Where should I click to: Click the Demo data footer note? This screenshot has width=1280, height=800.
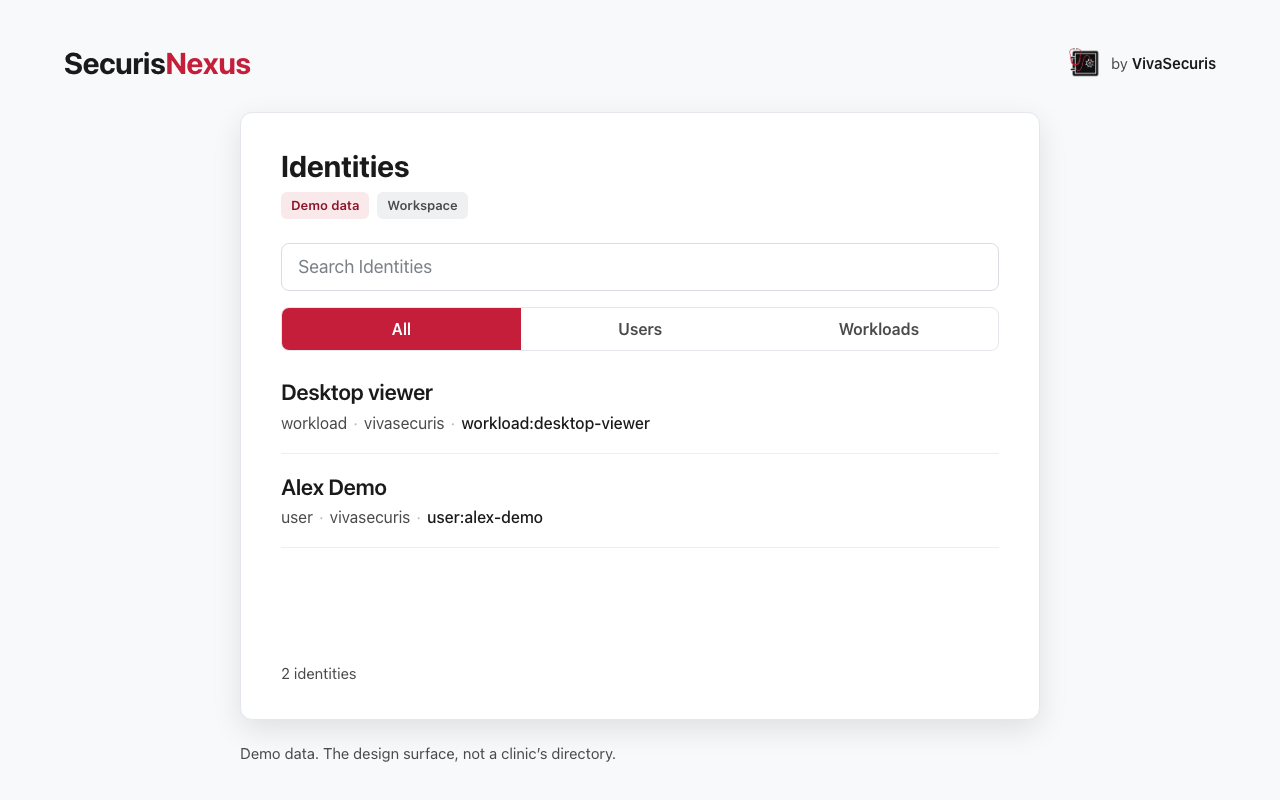(428, 753)
